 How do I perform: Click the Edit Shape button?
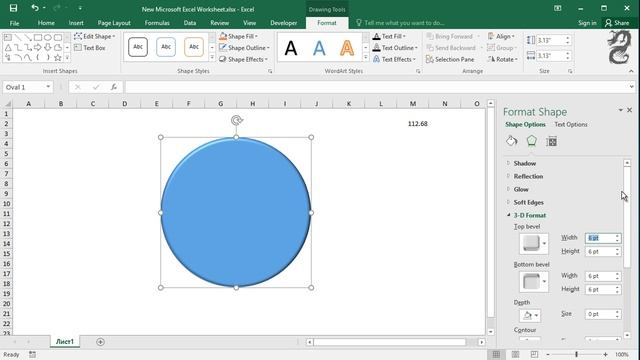[95, 36]
